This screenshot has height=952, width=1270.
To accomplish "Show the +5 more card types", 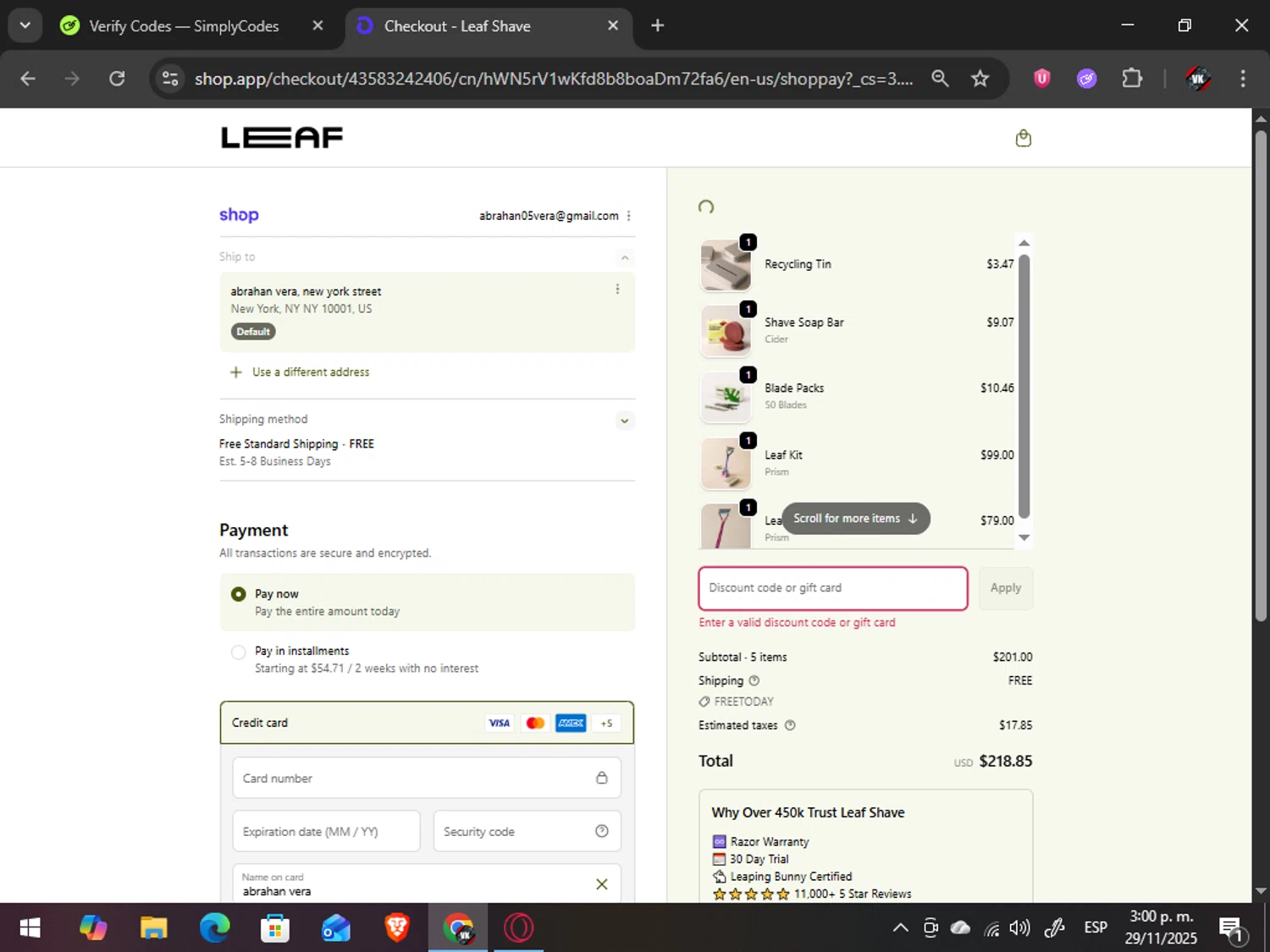I will 606,723.
